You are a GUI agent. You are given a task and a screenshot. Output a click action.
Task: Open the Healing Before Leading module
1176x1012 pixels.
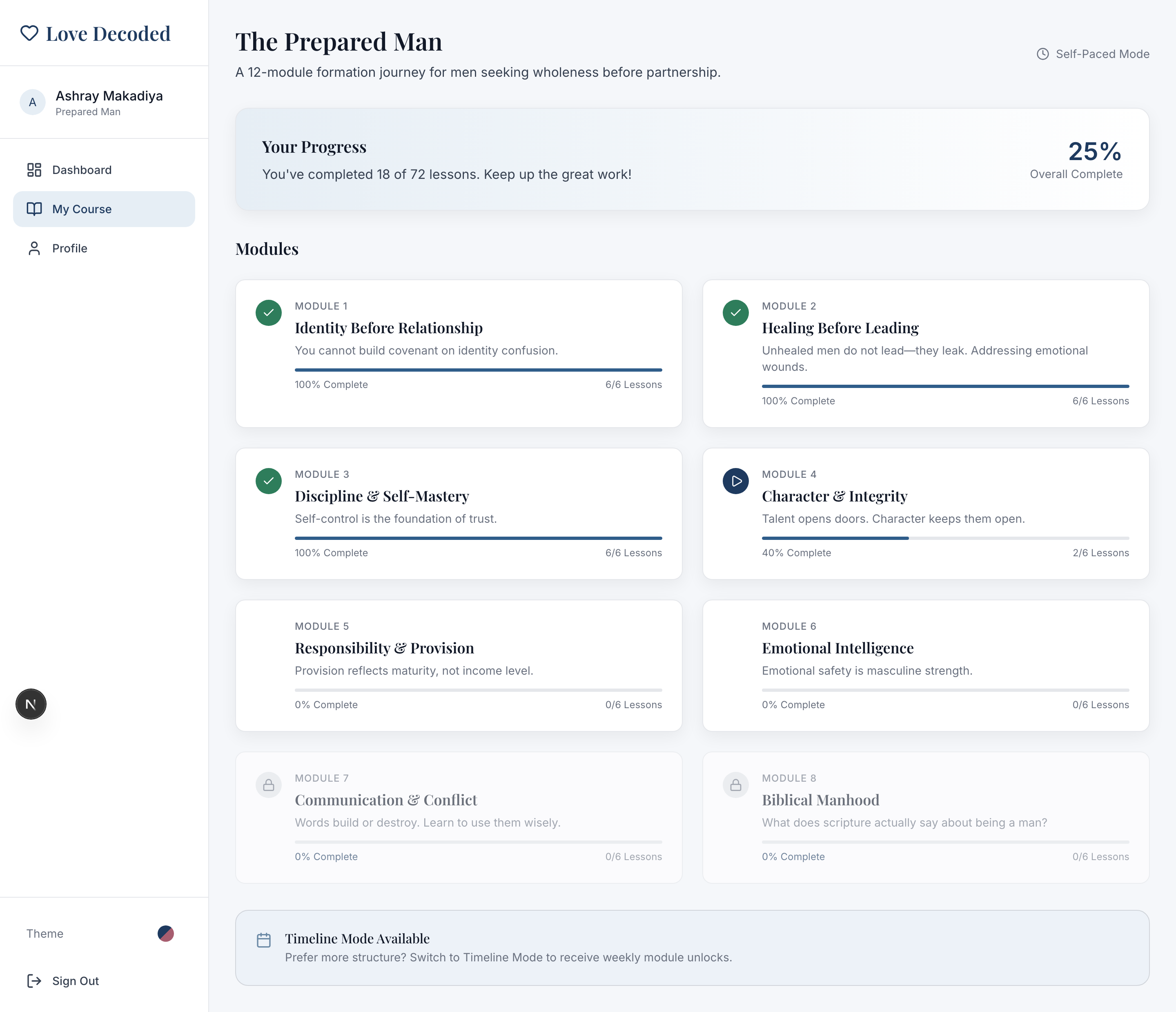[x=840, y=328]
